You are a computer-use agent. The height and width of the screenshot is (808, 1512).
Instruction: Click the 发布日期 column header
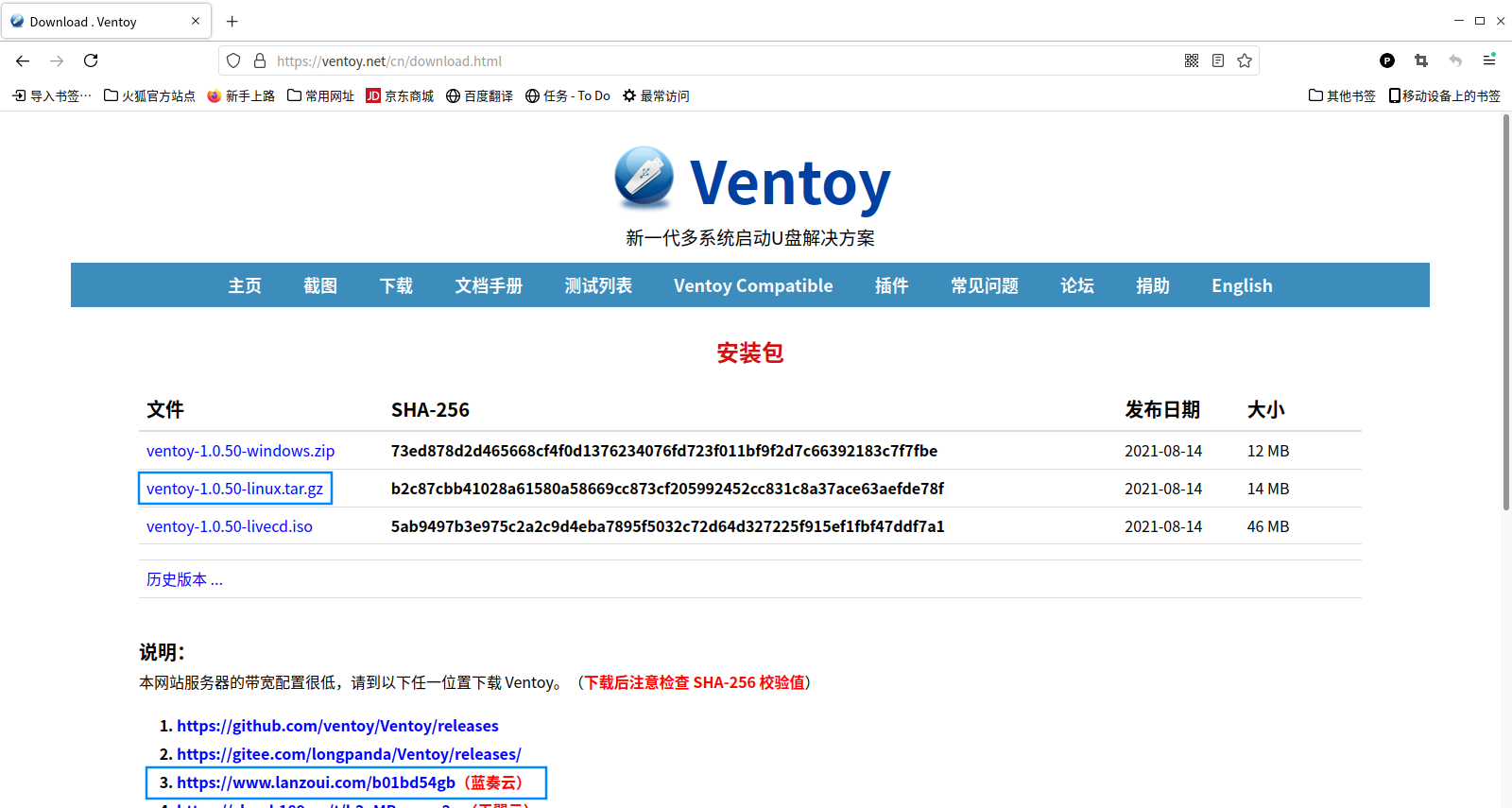click(1162, 409)
